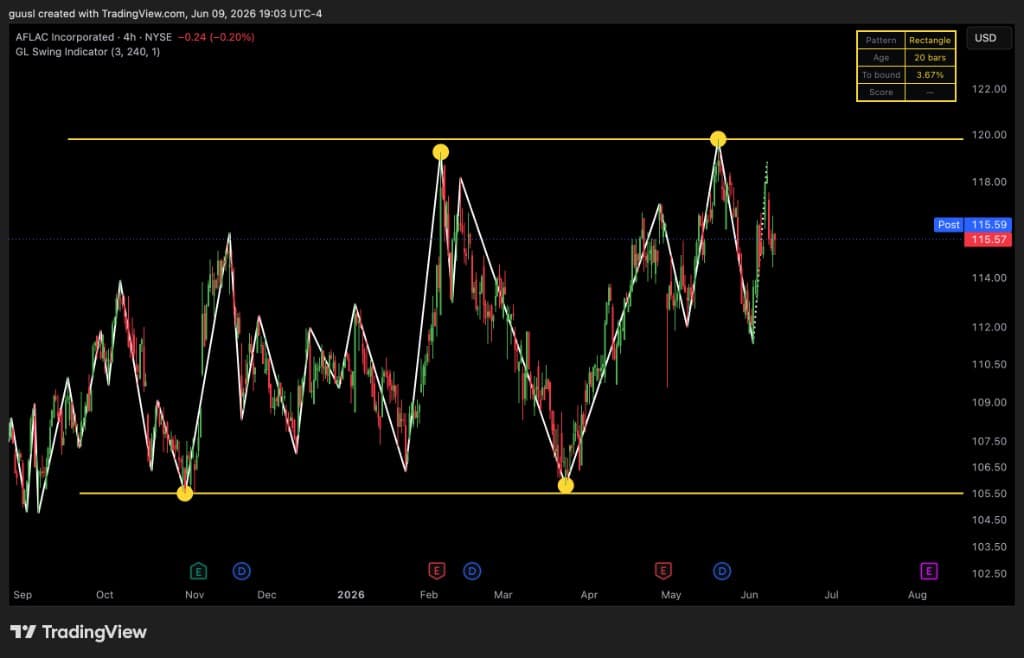
Task: Click the 'Feb' label on the time axis
Action: point(428,595)
